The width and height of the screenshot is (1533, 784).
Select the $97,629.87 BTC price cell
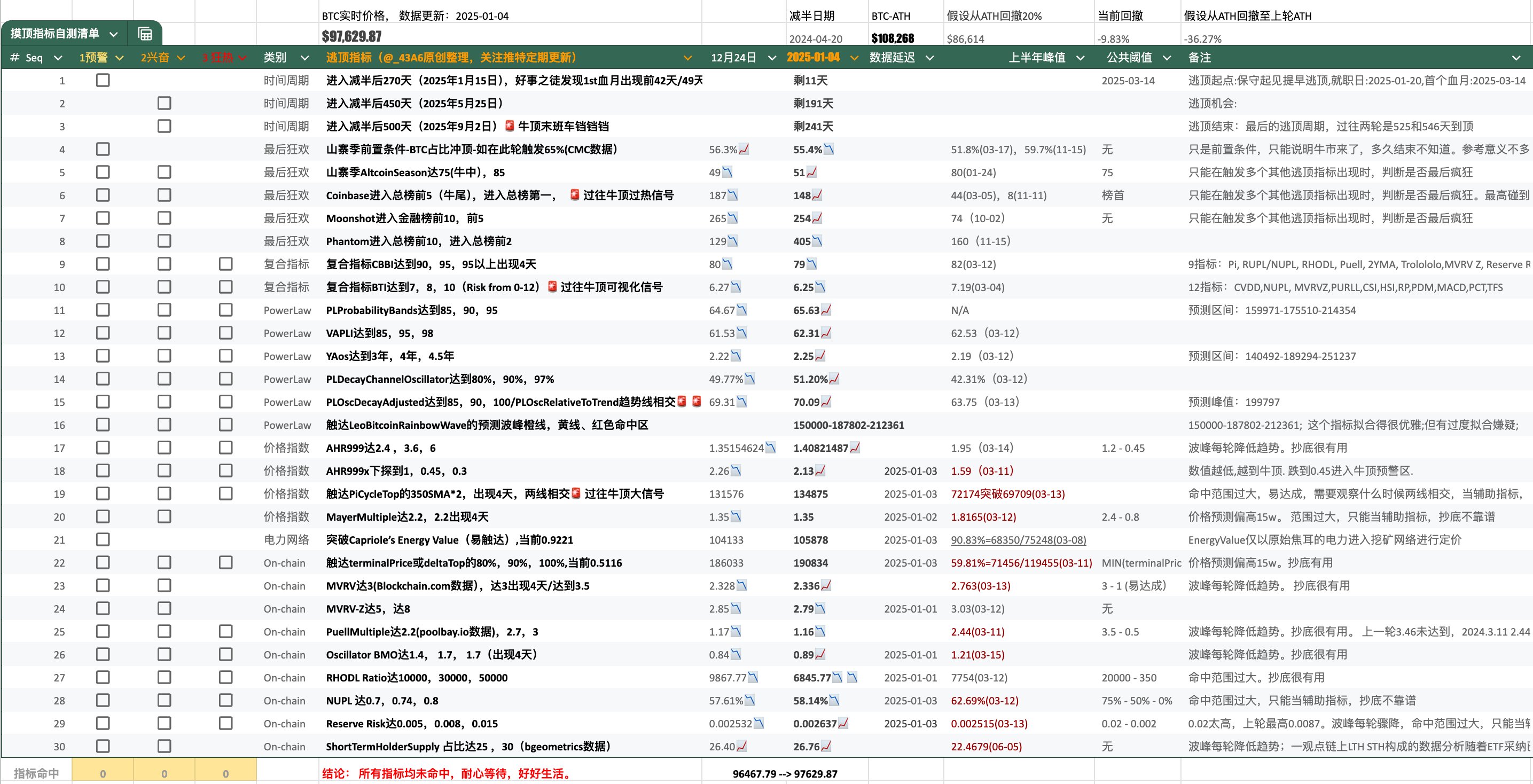pyautogui.click(x=351, y=36)
